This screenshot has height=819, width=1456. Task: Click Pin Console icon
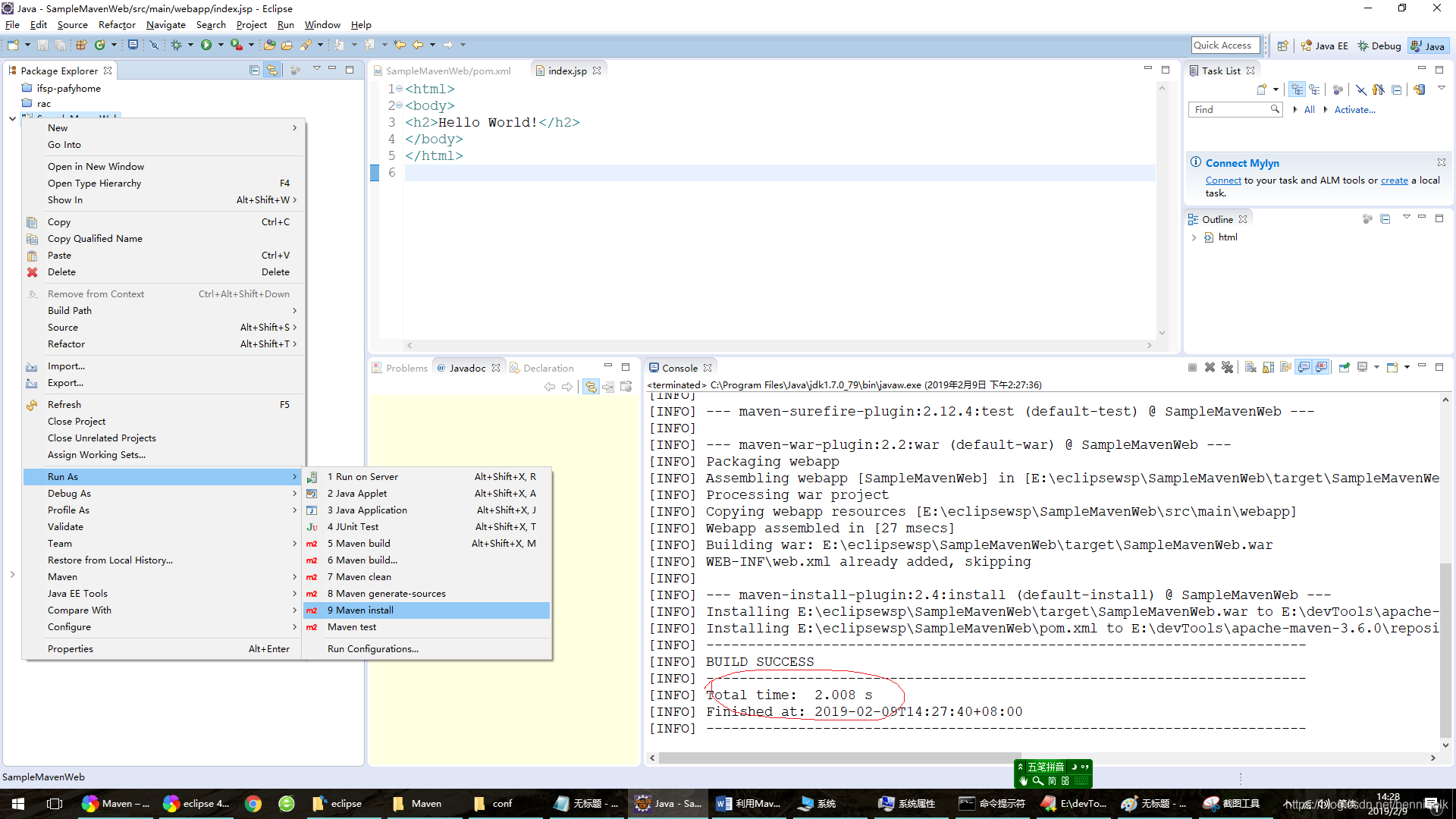(1345, 367)
